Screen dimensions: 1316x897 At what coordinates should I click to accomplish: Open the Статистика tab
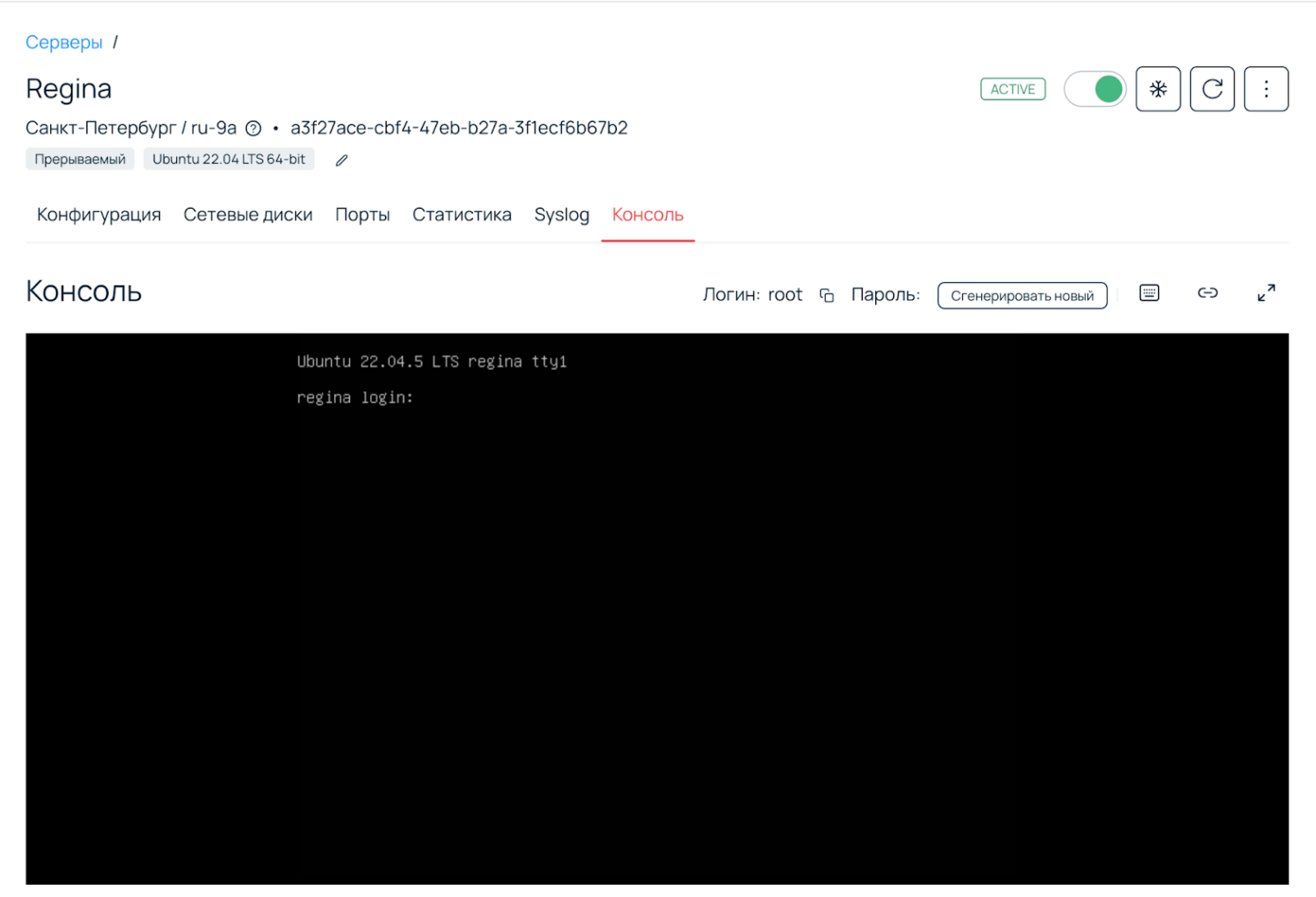pyautogui.click(x=462, y=215)
